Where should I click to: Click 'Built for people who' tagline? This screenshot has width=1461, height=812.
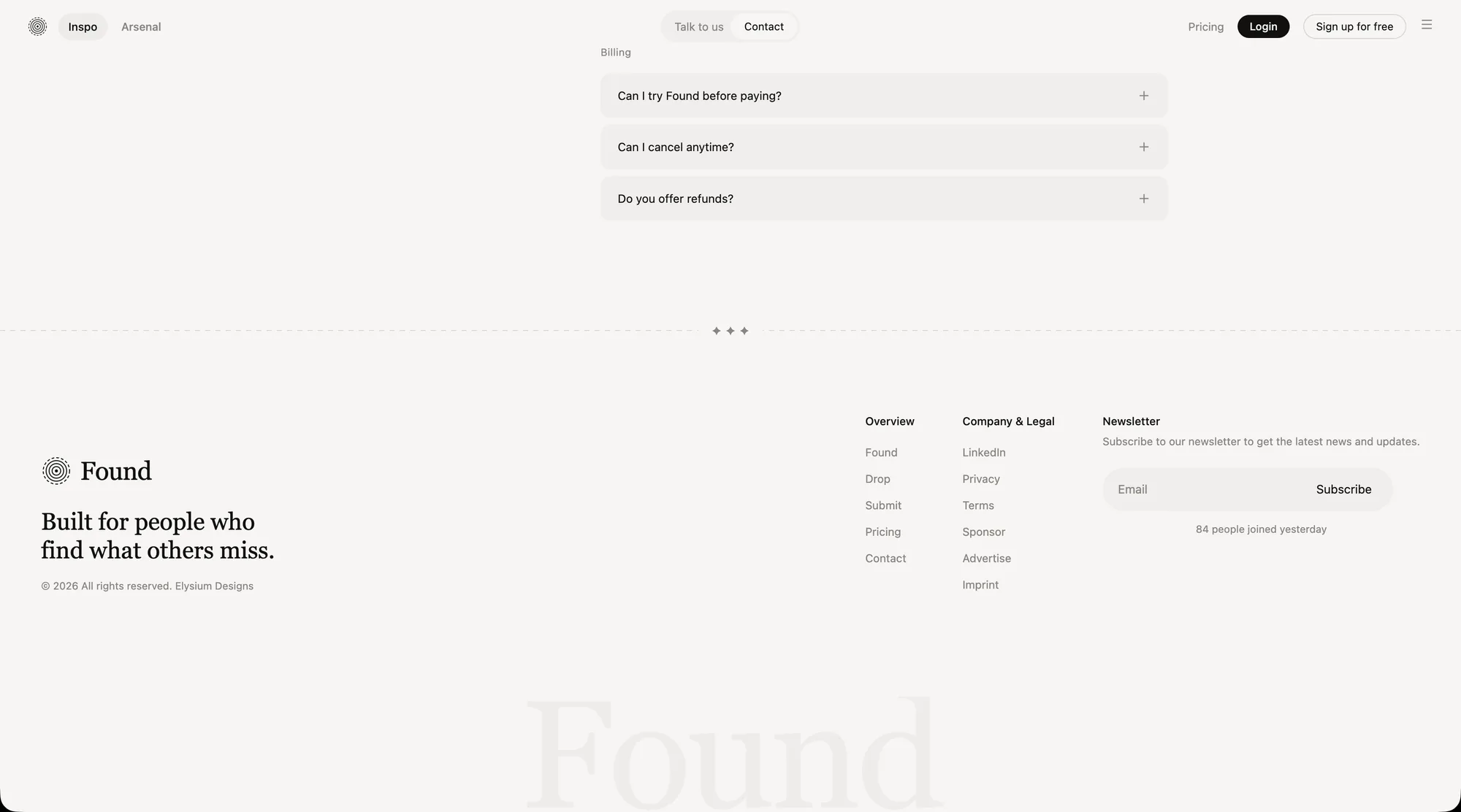click(x=148, y=521)
